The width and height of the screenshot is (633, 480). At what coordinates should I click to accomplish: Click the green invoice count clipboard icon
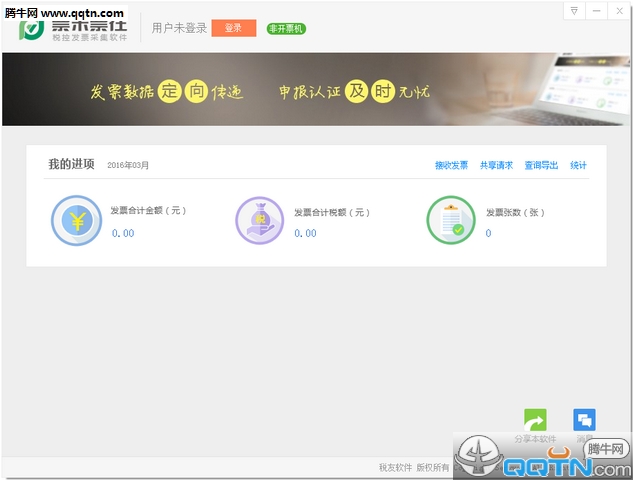coord(451,220)
